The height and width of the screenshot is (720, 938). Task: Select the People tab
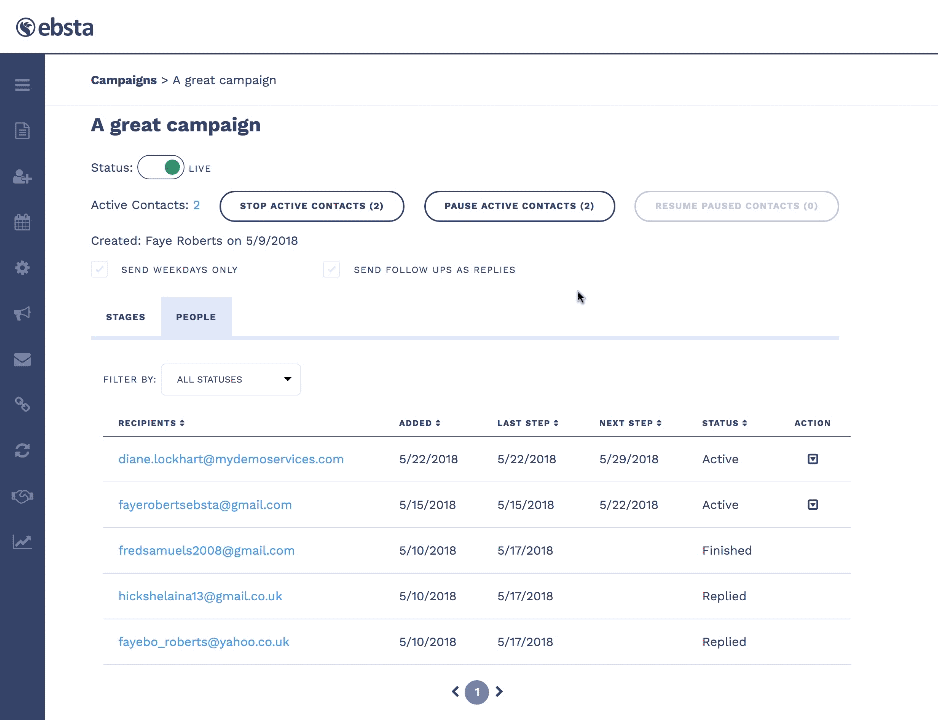(196, 317)
